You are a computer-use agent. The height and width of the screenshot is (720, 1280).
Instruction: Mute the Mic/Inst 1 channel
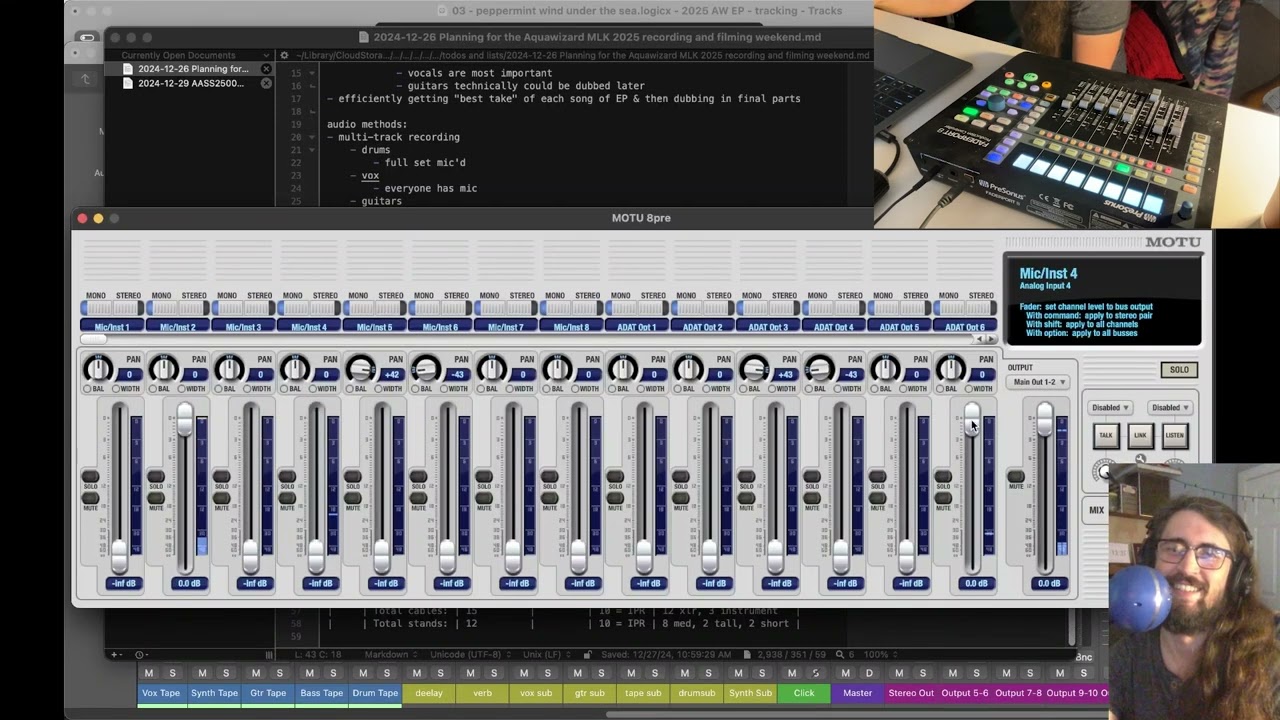coord(90,498)
